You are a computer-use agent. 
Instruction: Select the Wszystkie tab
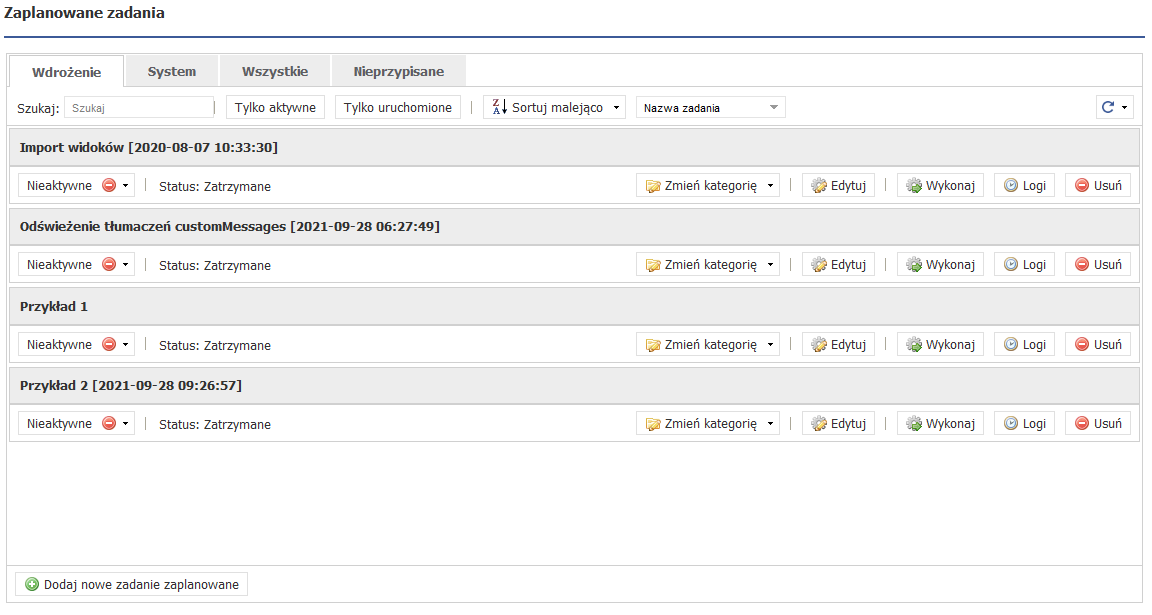click(275, 71)
